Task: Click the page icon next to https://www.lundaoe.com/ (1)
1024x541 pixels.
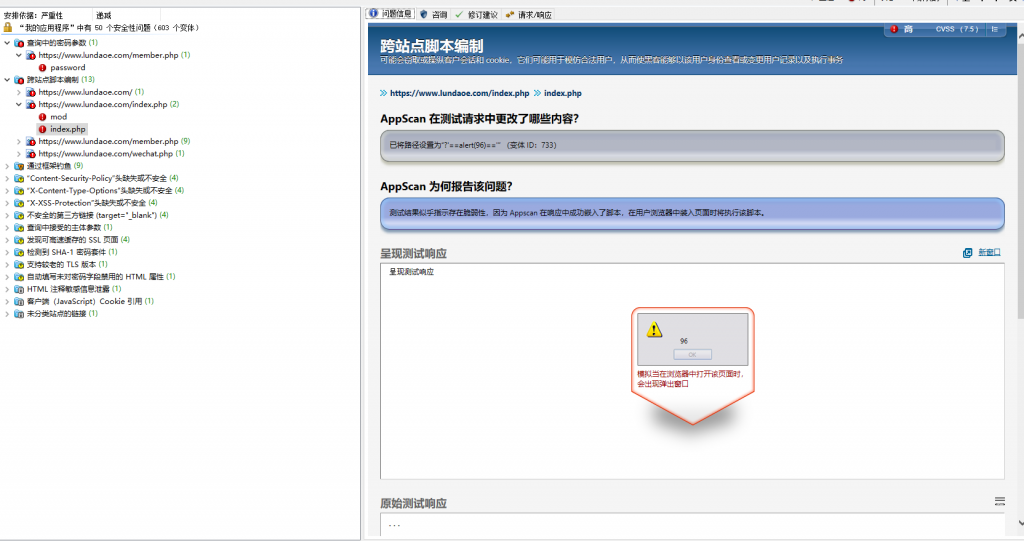Action: (31, 92)
